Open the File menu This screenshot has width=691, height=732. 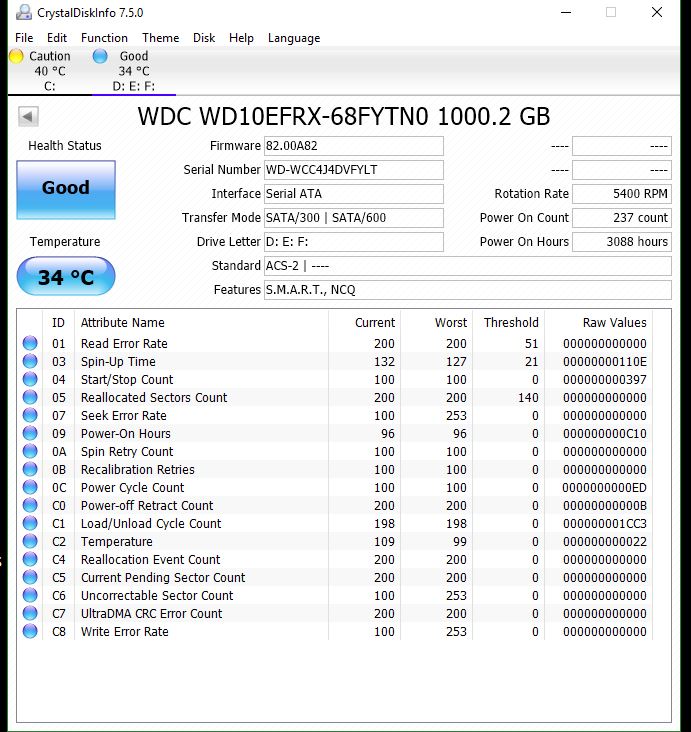[24, 38]
